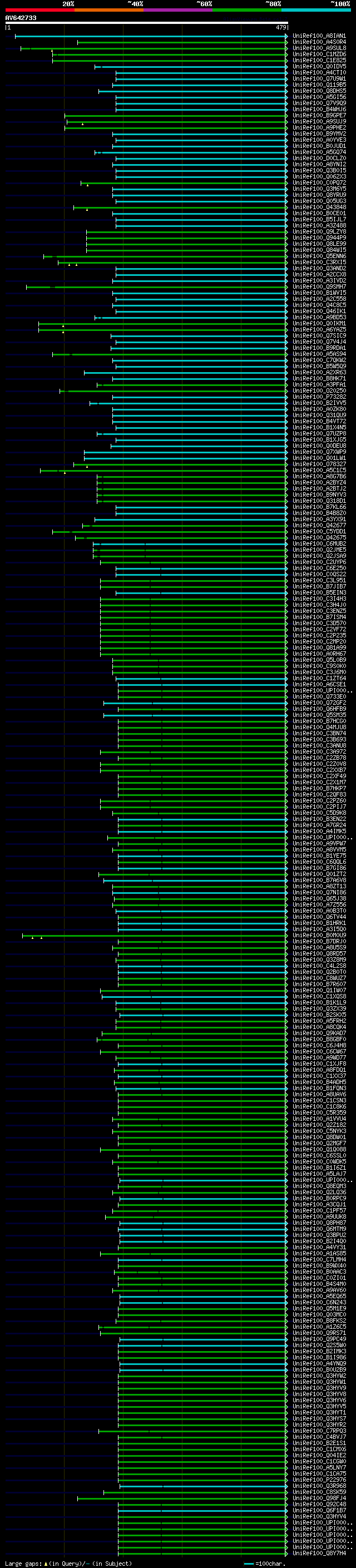Image resolution: width=356 pixels, height=1568 pixels.
Task: Select the UniRef100_A5GI56 label
Action: point(319,97)
